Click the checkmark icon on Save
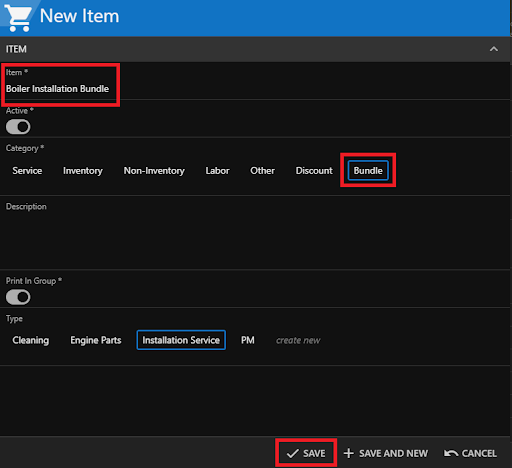 tap(292, 454)
